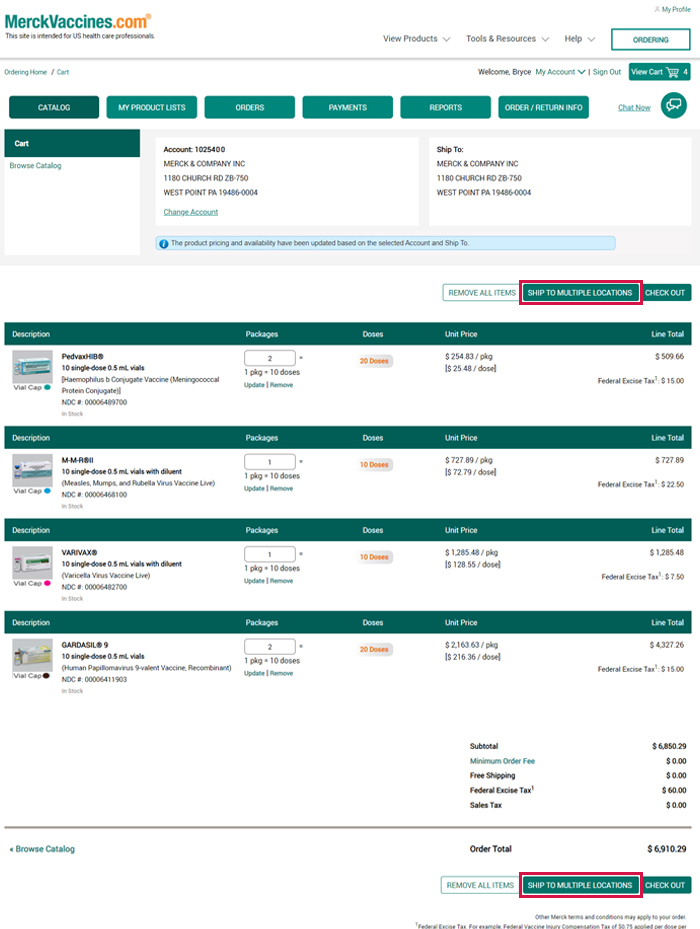The image size is (700, 929).
Task: Click the M-M-R II packages quantity field
Action: pyautogui.click(x=270, y=462)
